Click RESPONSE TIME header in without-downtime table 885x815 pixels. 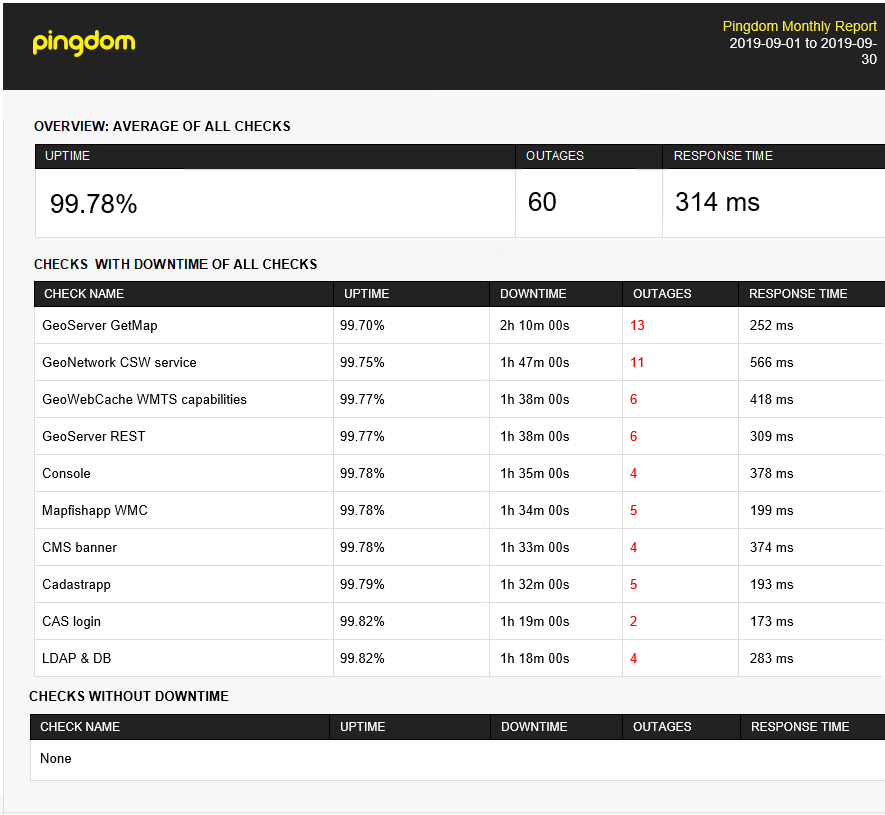(800, 726)
